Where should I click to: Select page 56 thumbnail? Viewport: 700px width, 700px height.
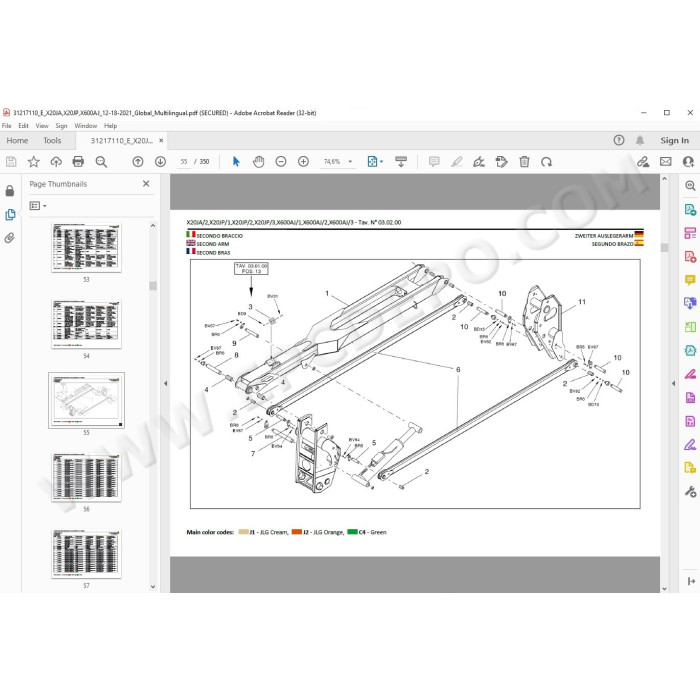[x=86, y=477]
